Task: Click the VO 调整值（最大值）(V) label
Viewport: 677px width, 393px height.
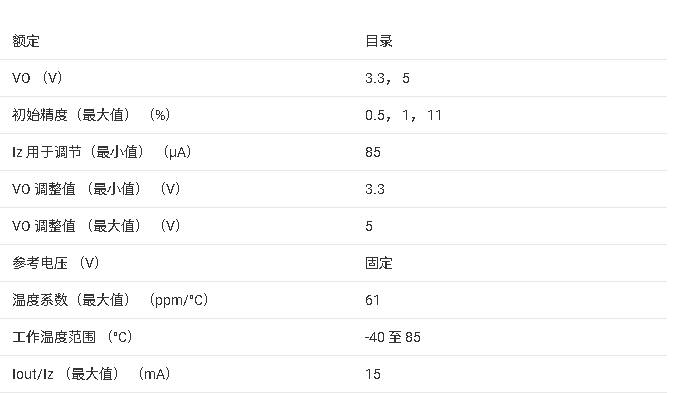Action: click(96, 226)
